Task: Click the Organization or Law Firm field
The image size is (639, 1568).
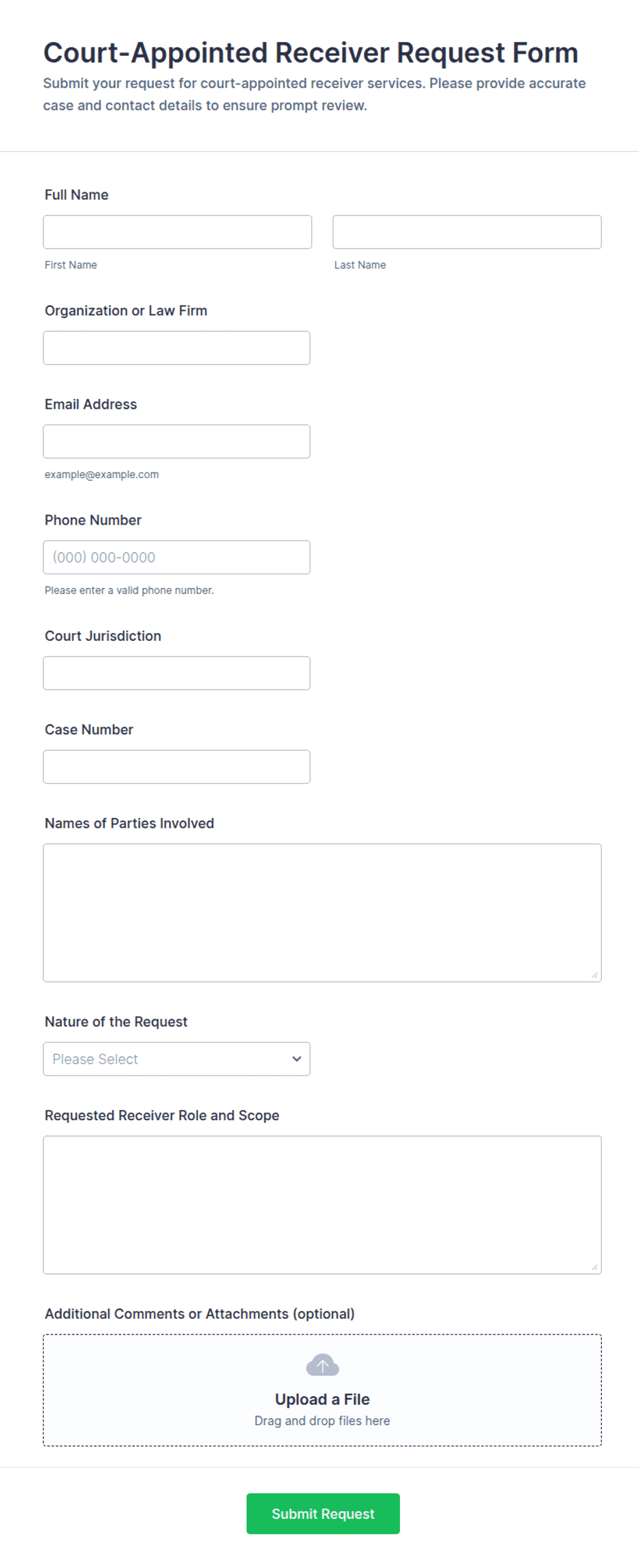Action: point(177,348)
